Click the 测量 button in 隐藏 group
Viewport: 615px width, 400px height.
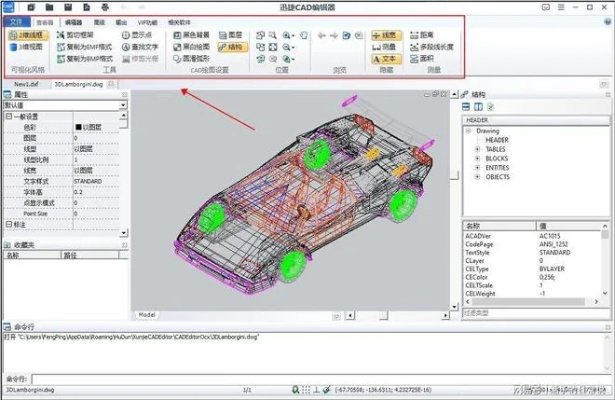(385, 47)
